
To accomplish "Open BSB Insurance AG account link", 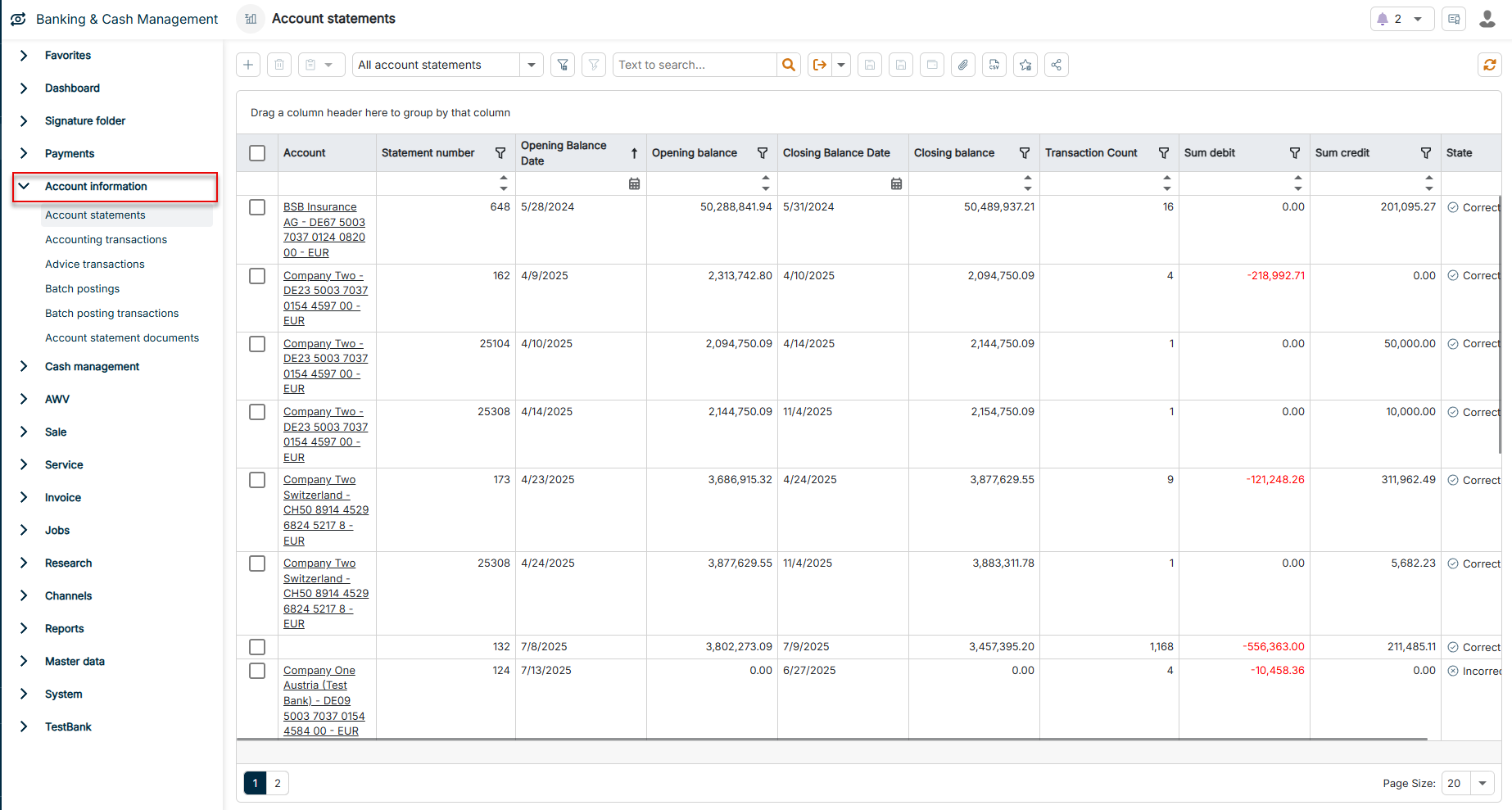I will tap(324, 230).
